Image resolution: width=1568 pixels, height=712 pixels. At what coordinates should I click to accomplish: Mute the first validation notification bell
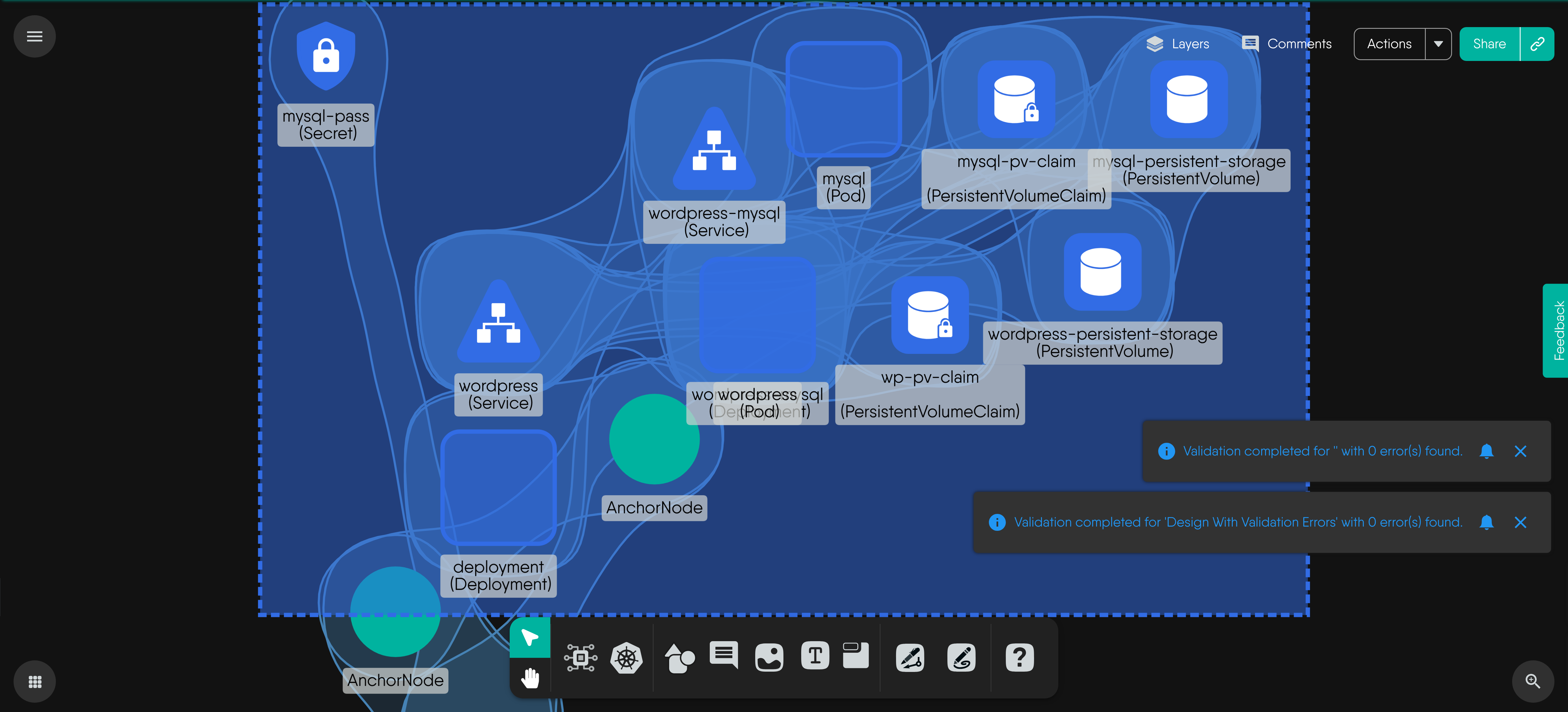pos(1486,451)
